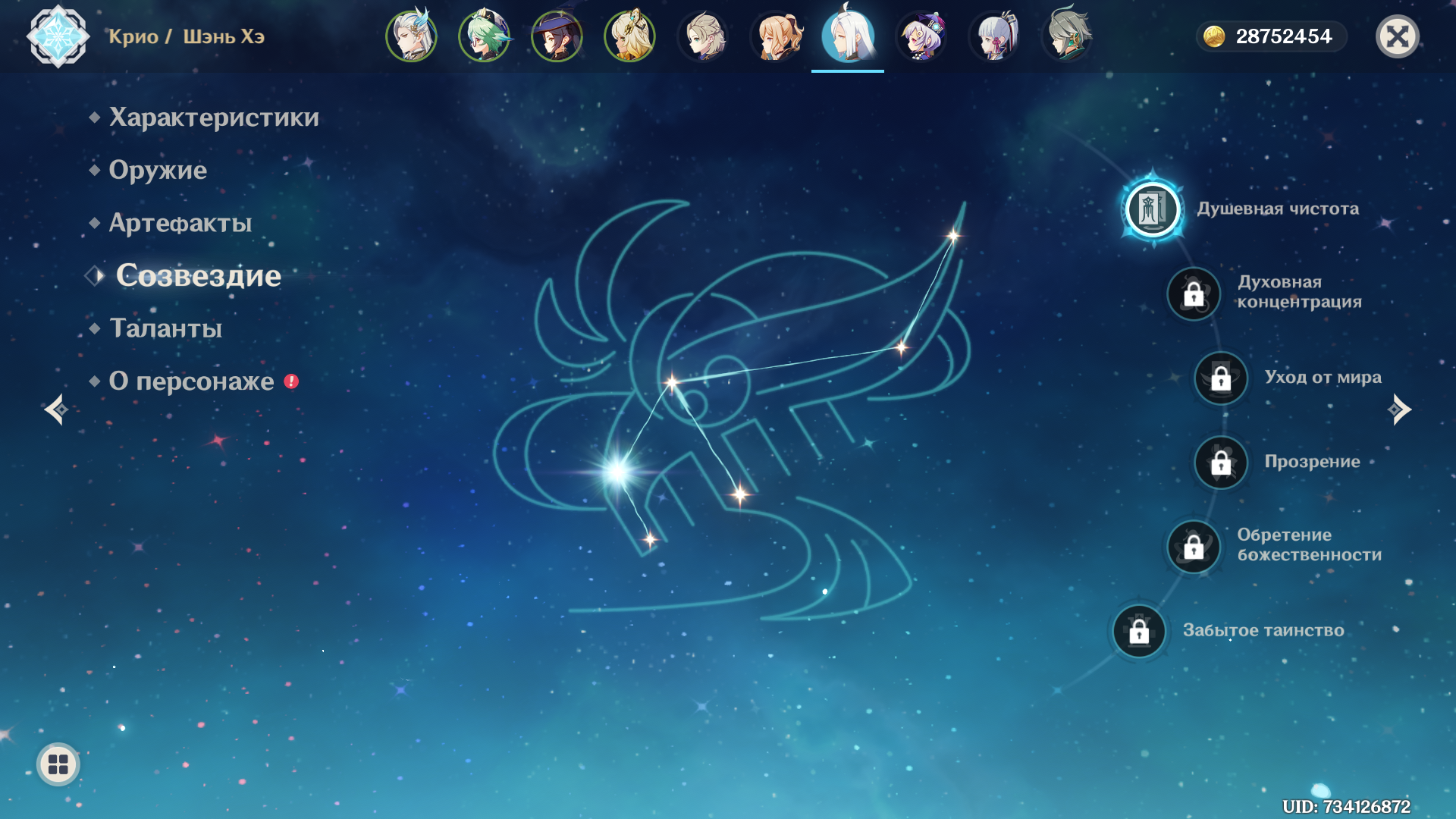Viewport: 1456px width, 819px height.
Task: Select locked Забытое таинство constellation node
Action: point(1139,631)
